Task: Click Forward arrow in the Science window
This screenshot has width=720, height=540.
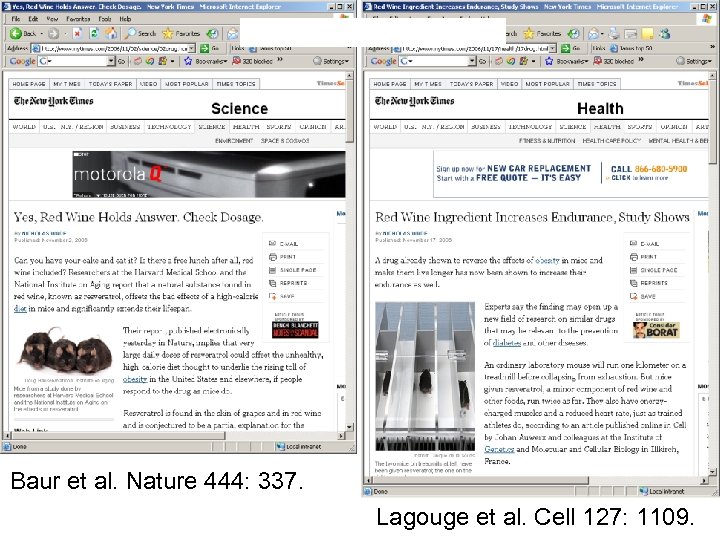Action: pyautogui.click(x=53, y=34)
